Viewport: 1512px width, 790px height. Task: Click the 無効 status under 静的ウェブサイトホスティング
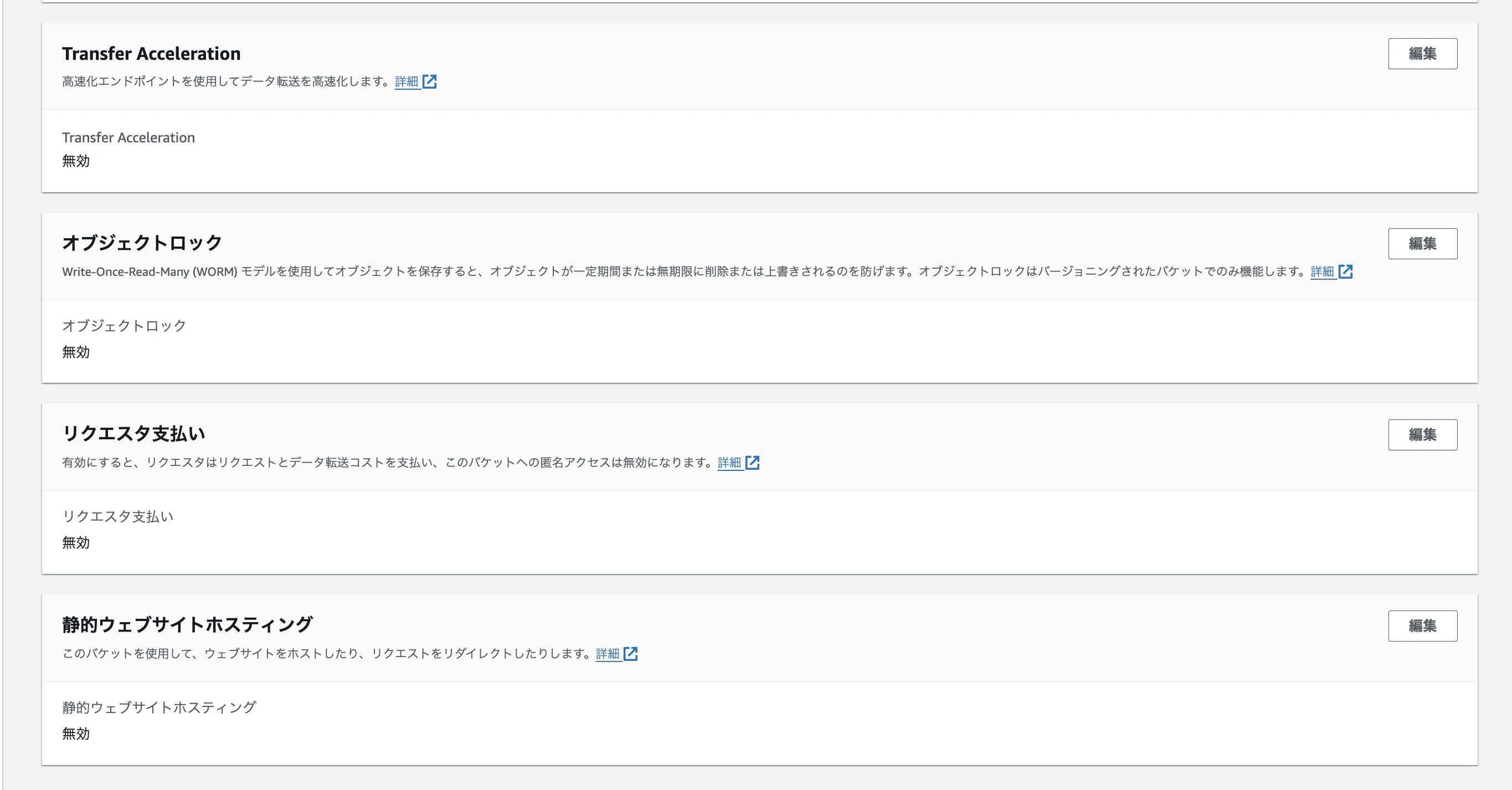coord(75,734)
